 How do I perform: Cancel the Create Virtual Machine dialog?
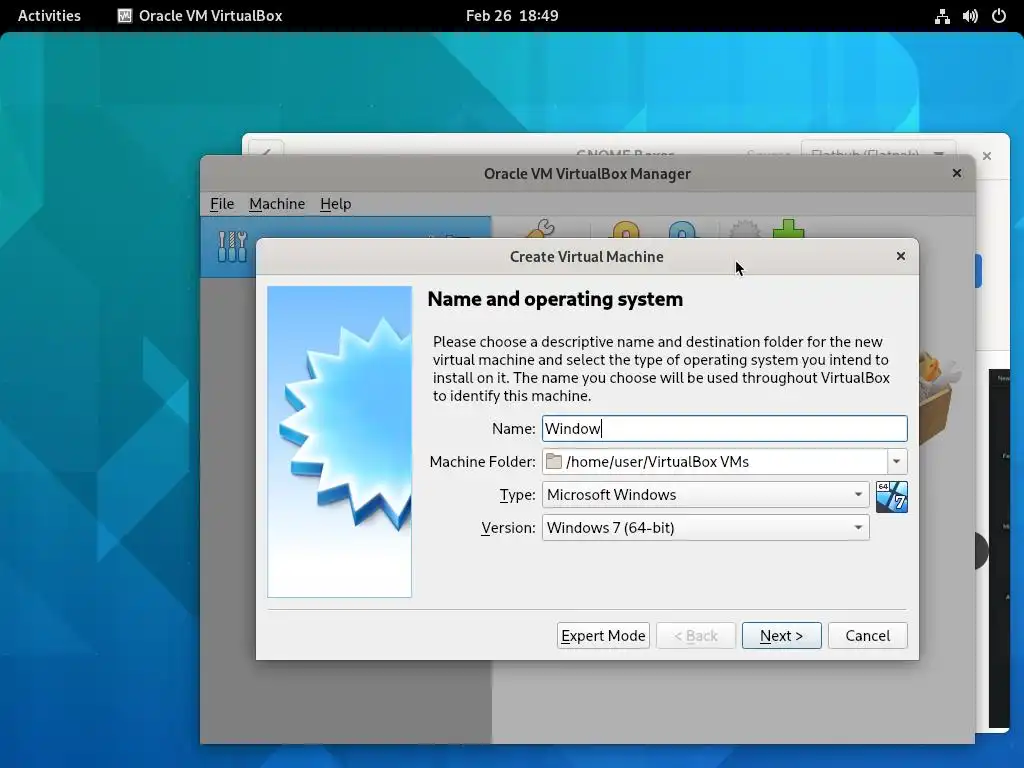(867, 635)
